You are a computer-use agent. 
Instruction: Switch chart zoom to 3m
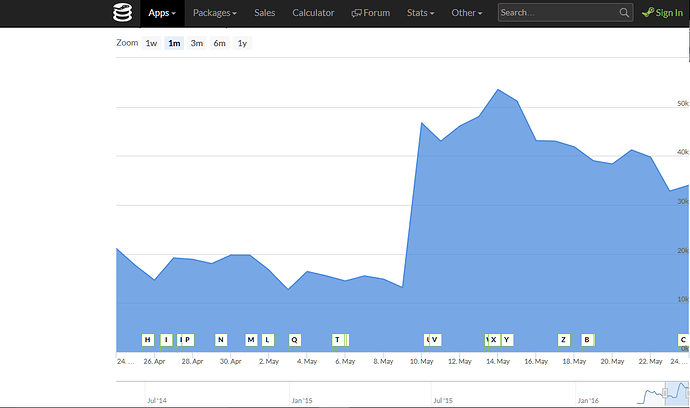(197, 43)
